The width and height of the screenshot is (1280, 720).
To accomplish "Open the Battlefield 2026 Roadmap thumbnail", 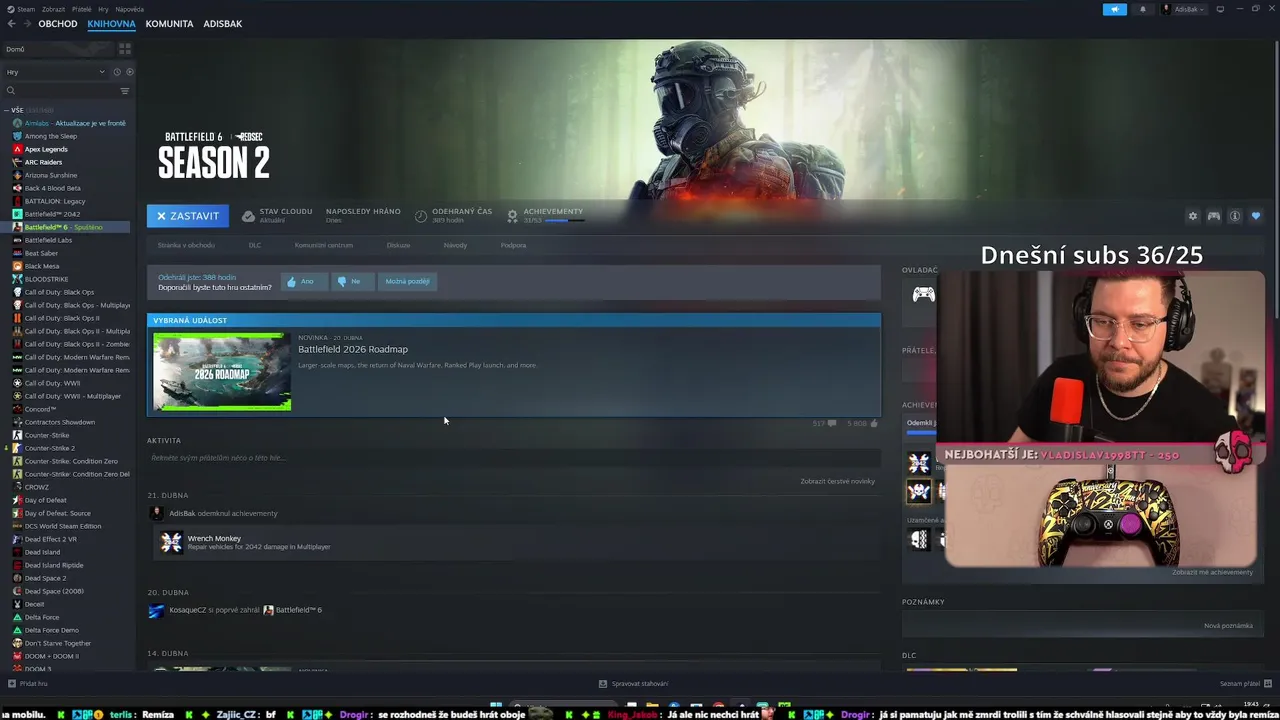I will pyautogui.click(x=222, y=371).
